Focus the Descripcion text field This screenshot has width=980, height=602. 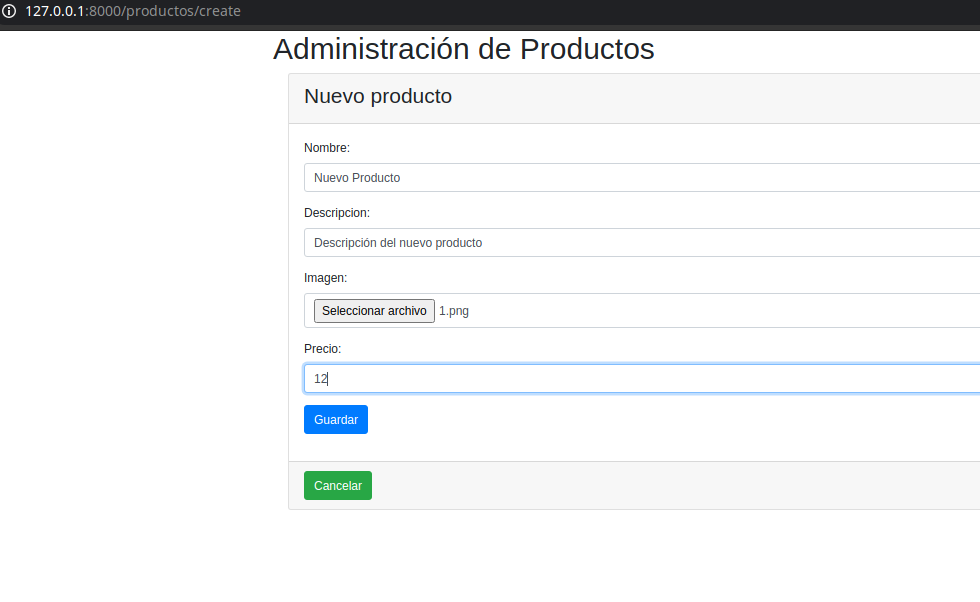tap(640, 242)
